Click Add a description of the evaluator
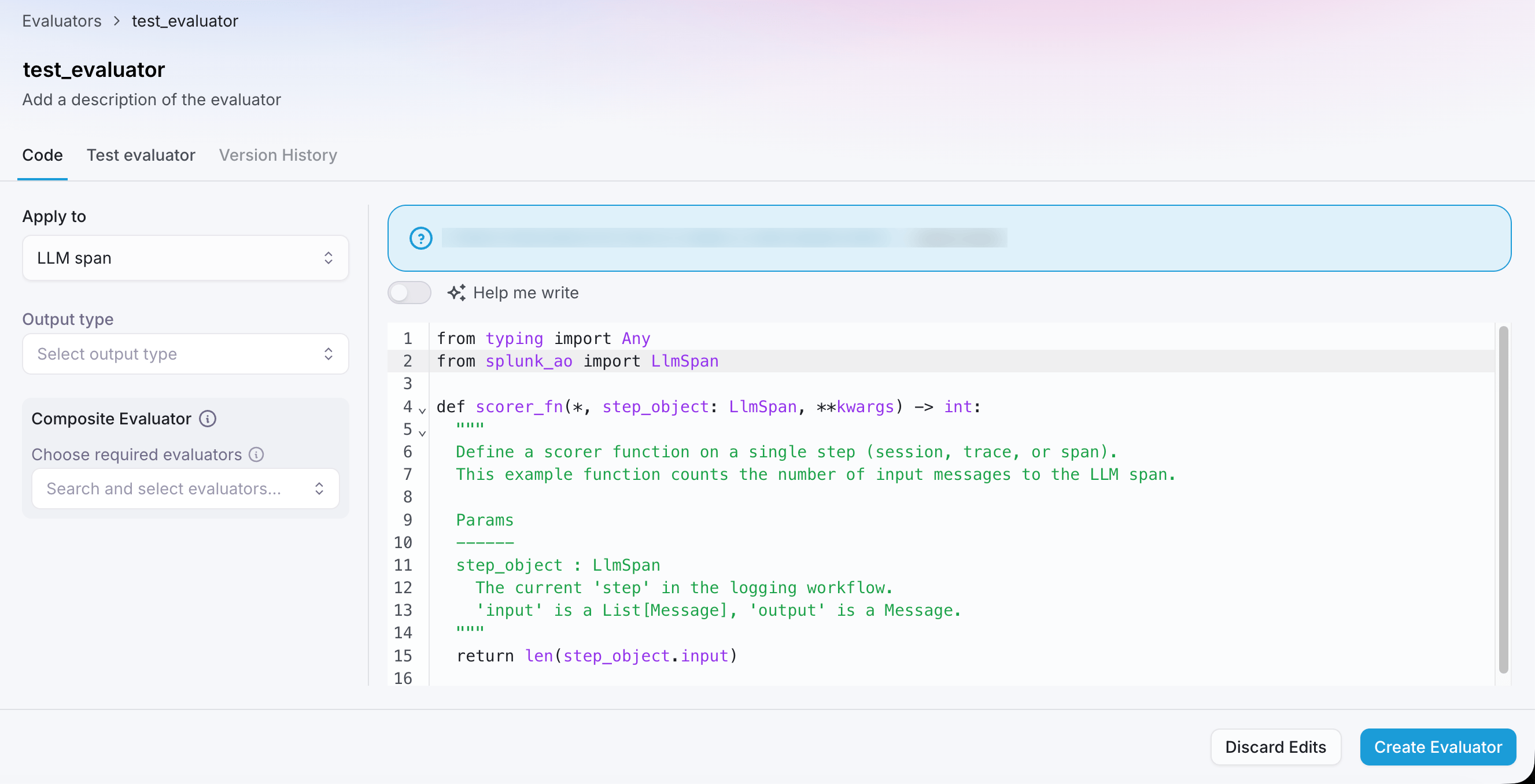The image size is (1535, 784). [152, 99]
